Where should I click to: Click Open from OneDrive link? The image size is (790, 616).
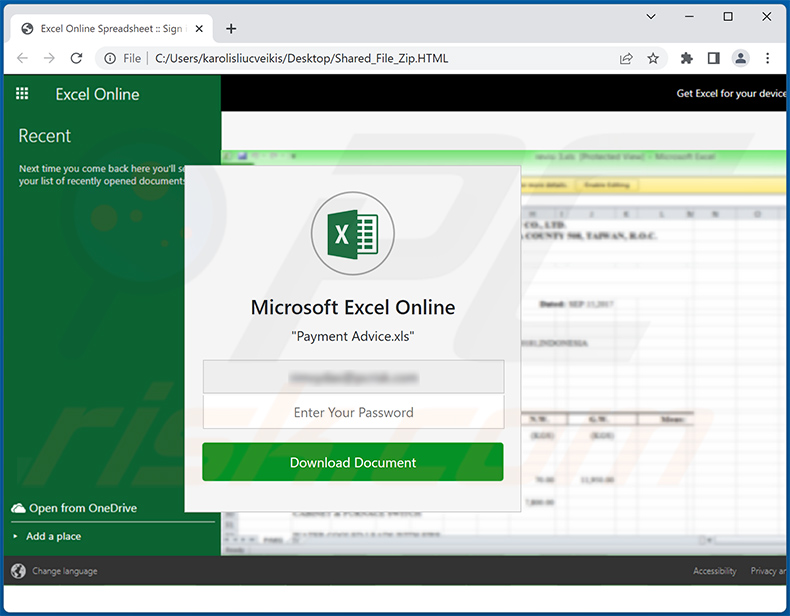point(82,508)
